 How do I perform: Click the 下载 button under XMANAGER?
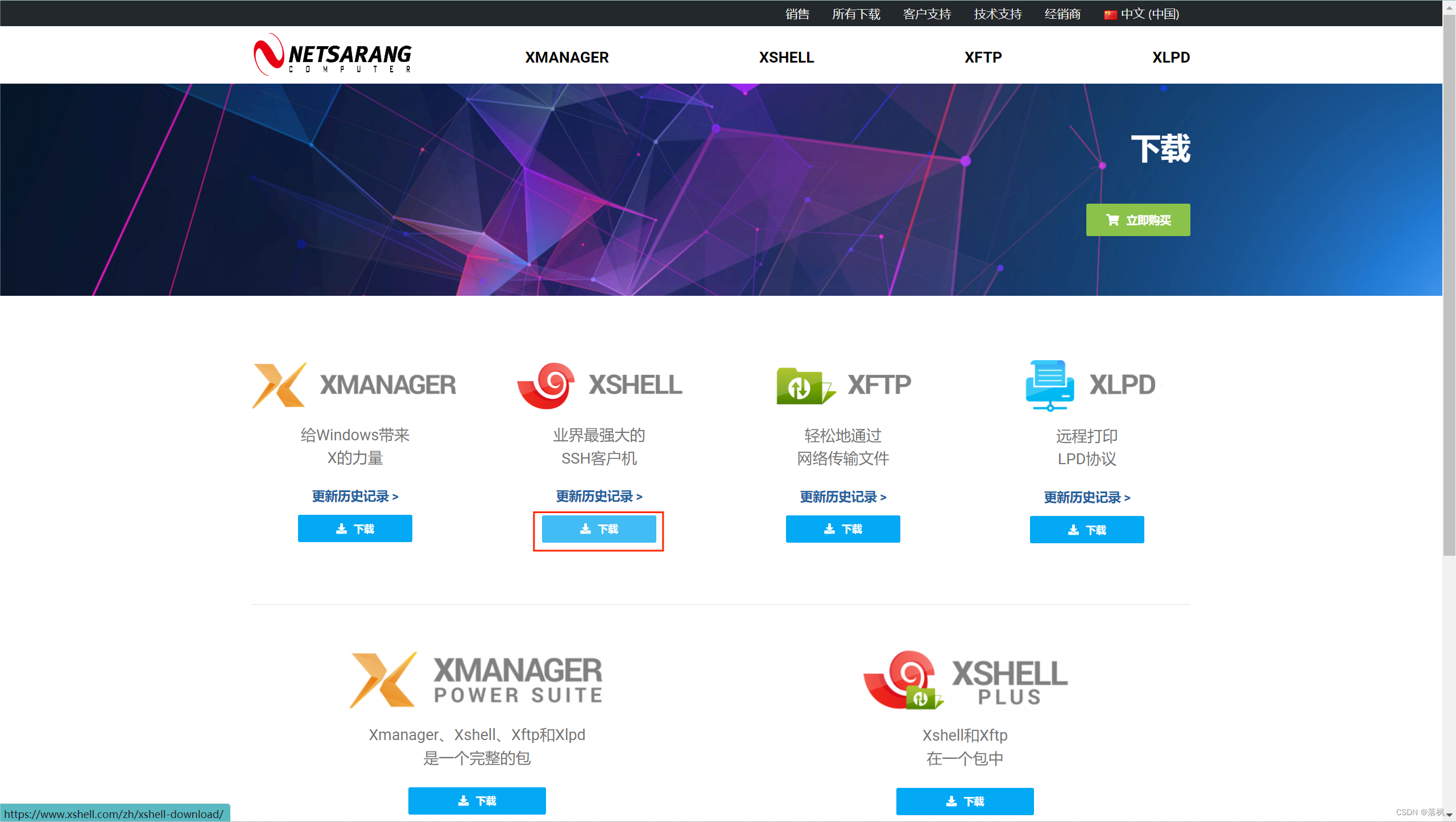pyautogui.click(x=355, y=528)
